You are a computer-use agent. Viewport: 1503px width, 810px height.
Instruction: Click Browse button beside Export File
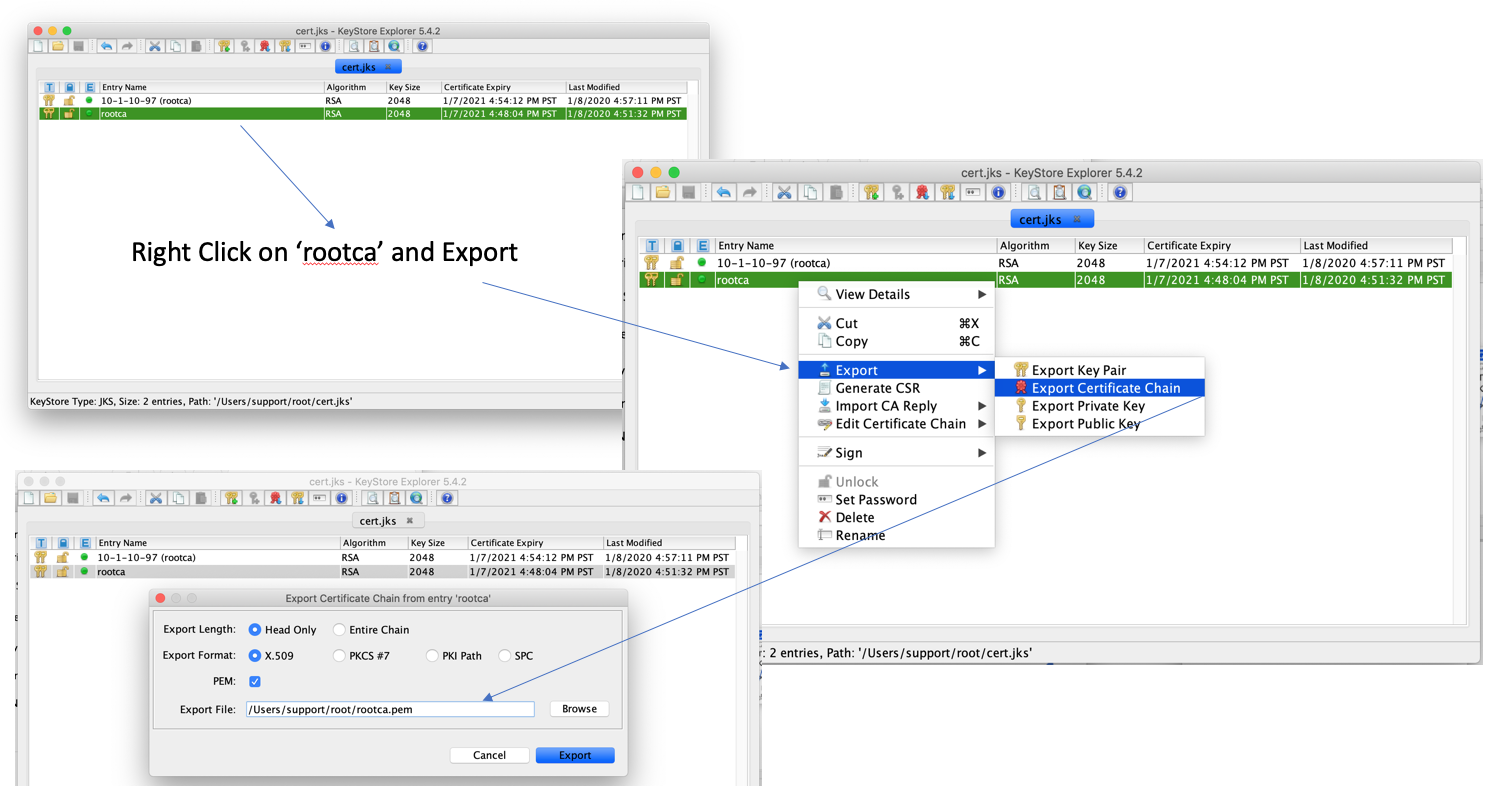point(579,709)
